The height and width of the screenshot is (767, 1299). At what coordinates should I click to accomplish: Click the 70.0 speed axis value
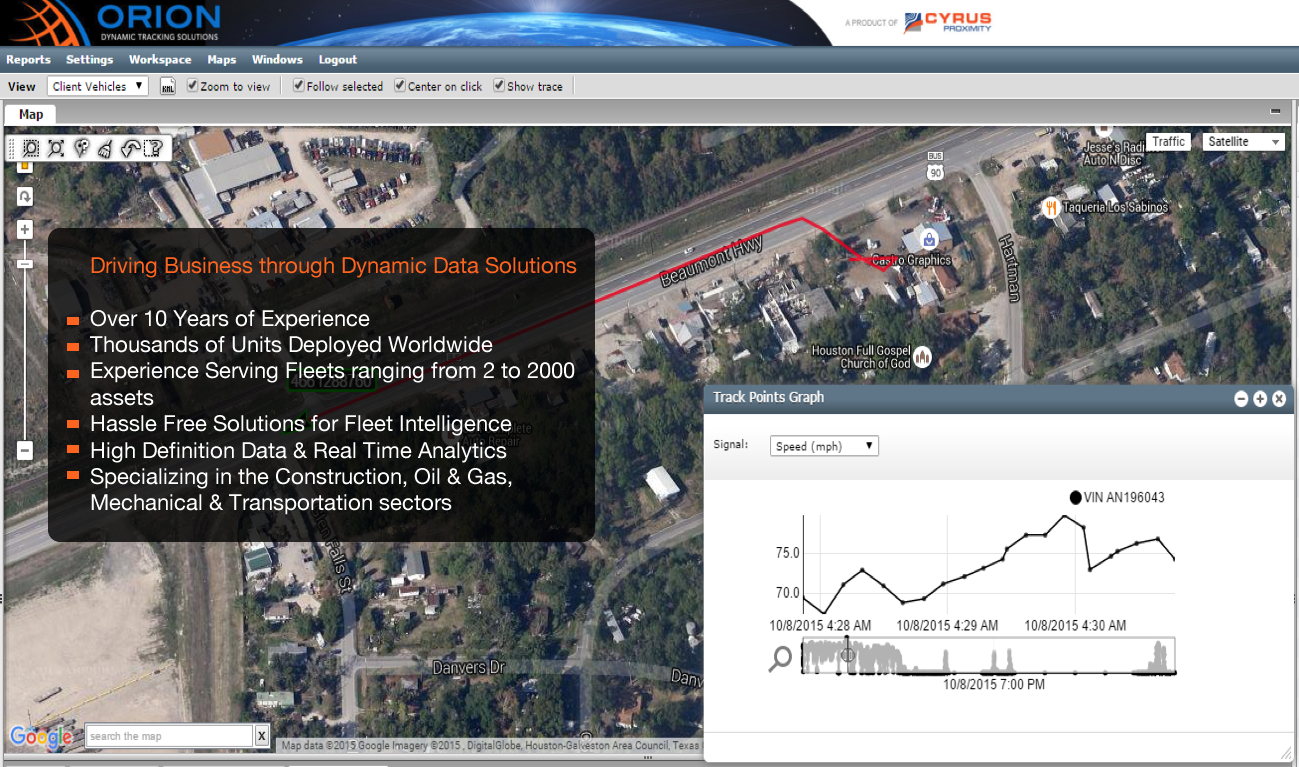(x=787, y=593)
